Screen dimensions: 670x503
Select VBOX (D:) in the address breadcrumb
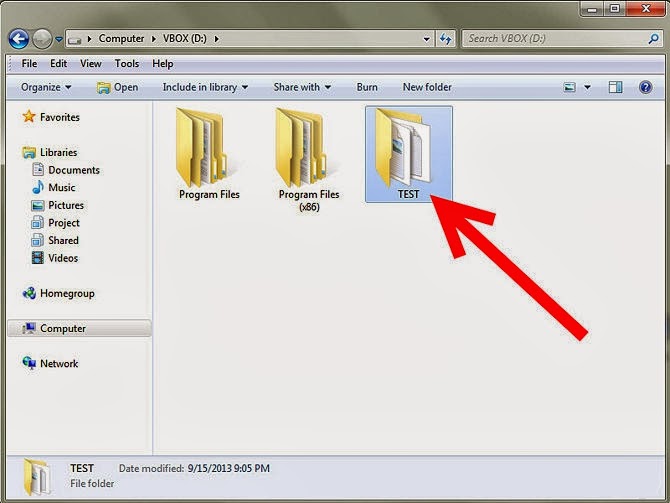point(185,38)
